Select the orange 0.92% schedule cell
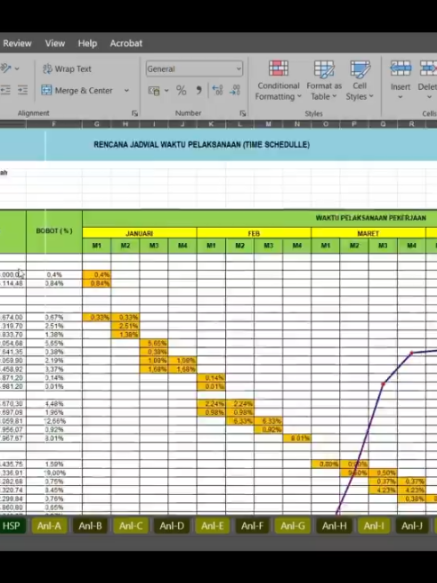This screenshot has width=437, height=583. tap(268, 430)
